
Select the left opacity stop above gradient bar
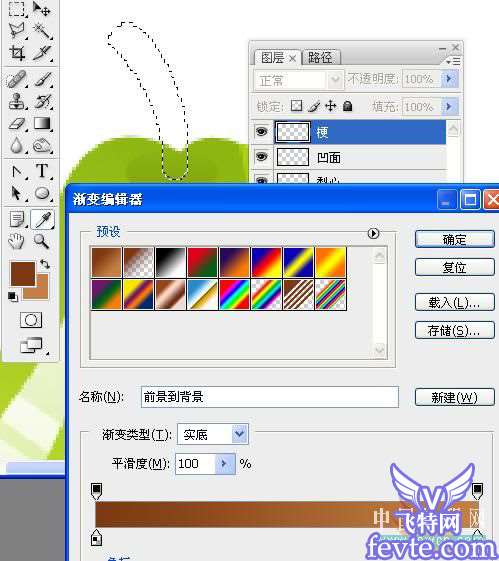click(x=97, y=491)
